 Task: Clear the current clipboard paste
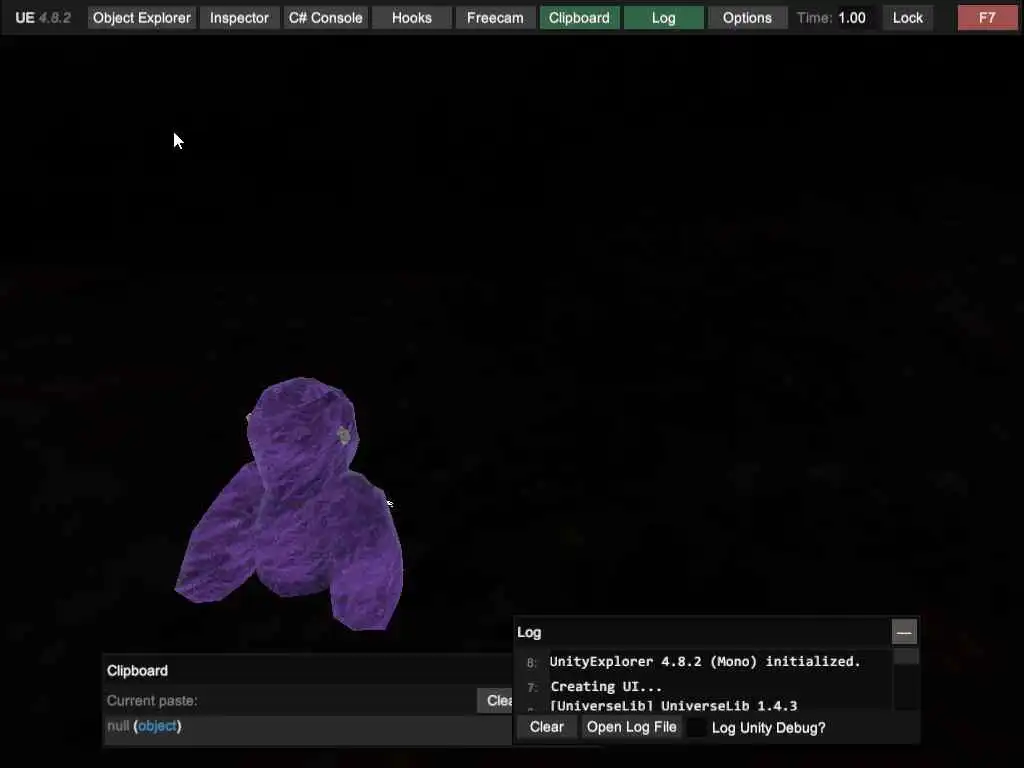coord(496,701)
